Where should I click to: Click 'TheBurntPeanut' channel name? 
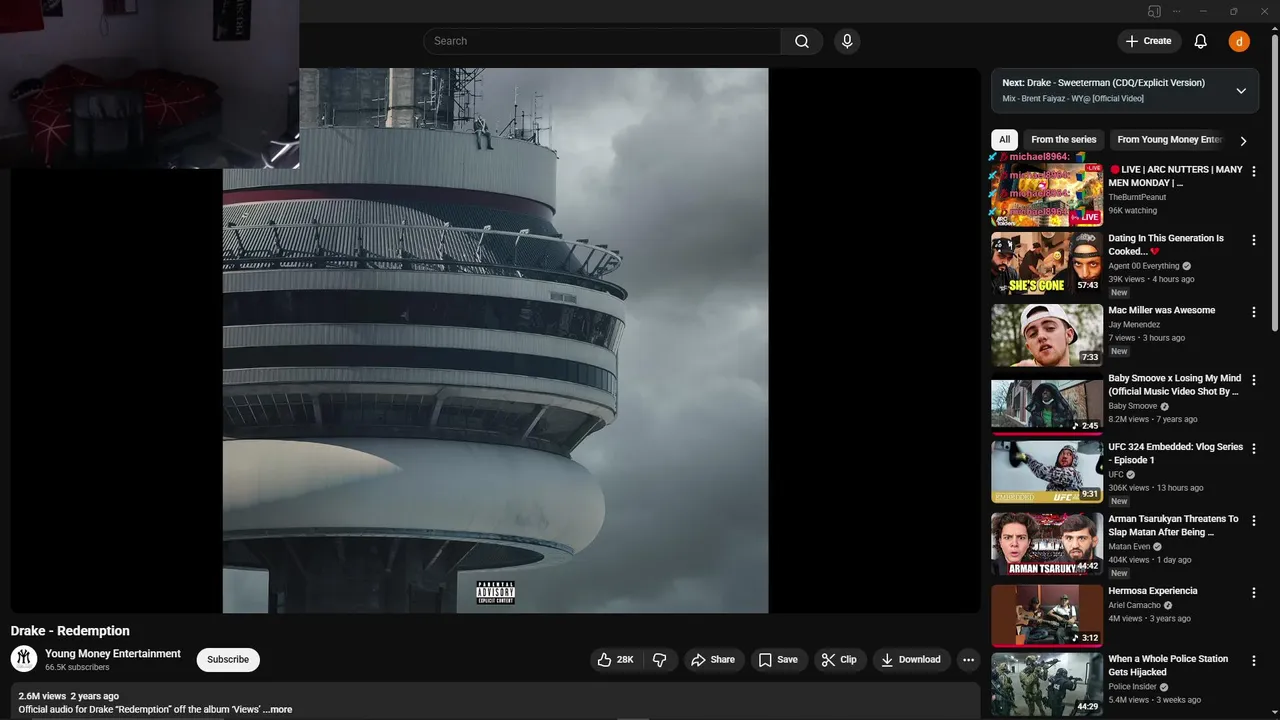[1137, 197]
